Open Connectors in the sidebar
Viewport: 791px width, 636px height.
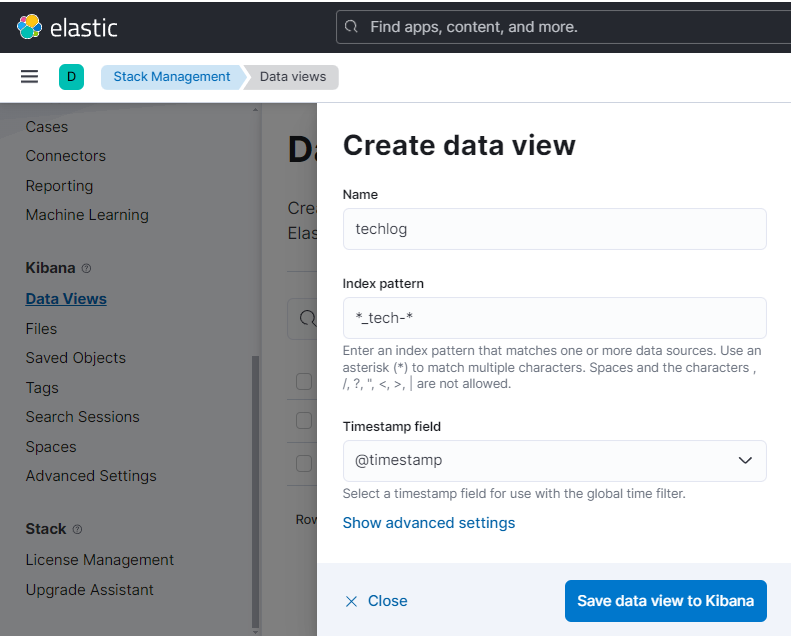click(66, 156)
